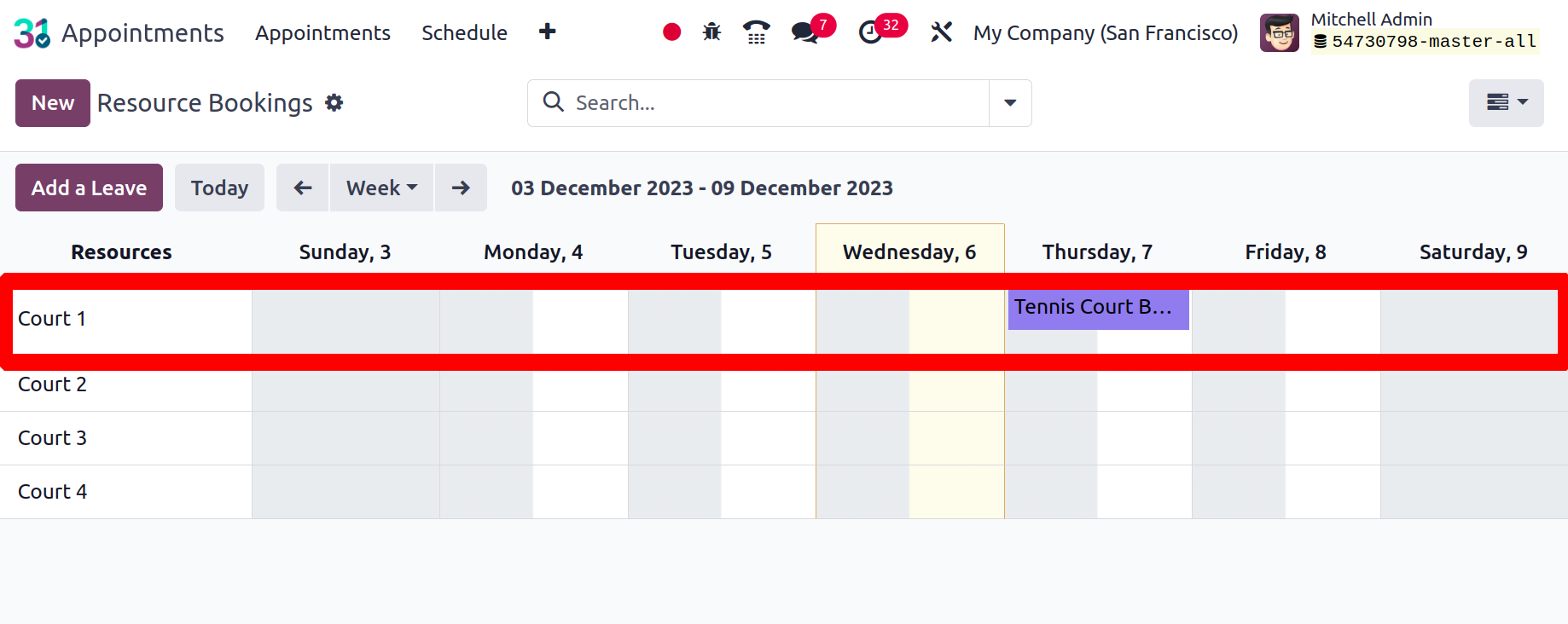Screen dimensions: 1568x624
Task: Open the activities clock icon
Action: 870,32
